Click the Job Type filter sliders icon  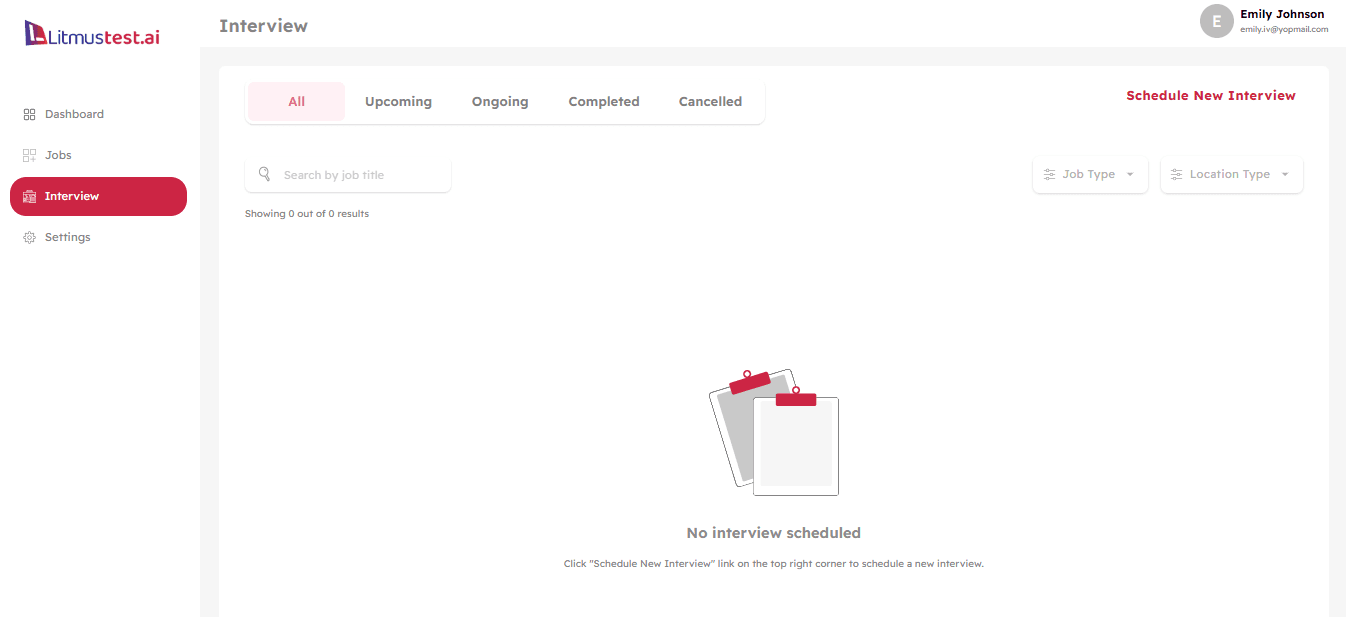coord(1049,174)
